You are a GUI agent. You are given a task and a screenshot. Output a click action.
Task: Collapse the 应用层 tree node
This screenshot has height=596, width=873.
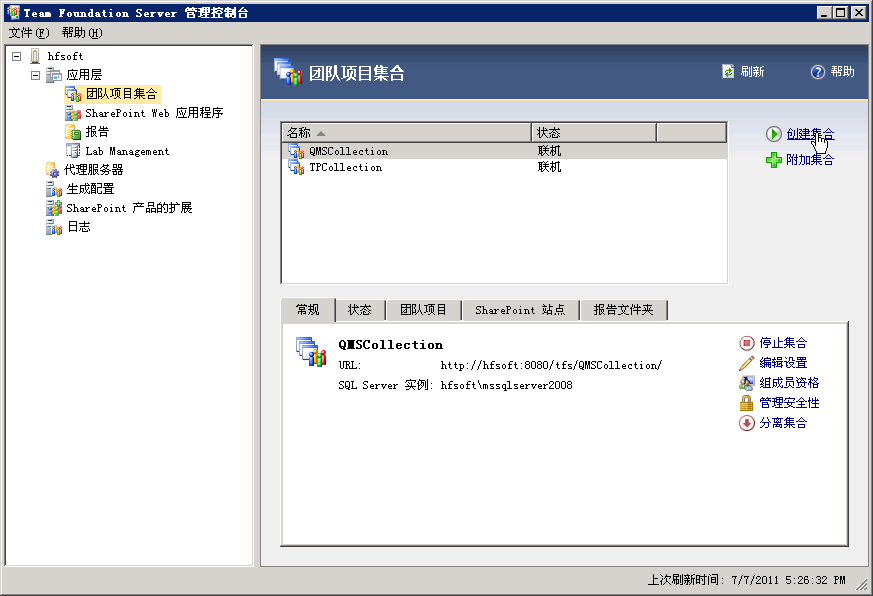click(x=36, y=75)
